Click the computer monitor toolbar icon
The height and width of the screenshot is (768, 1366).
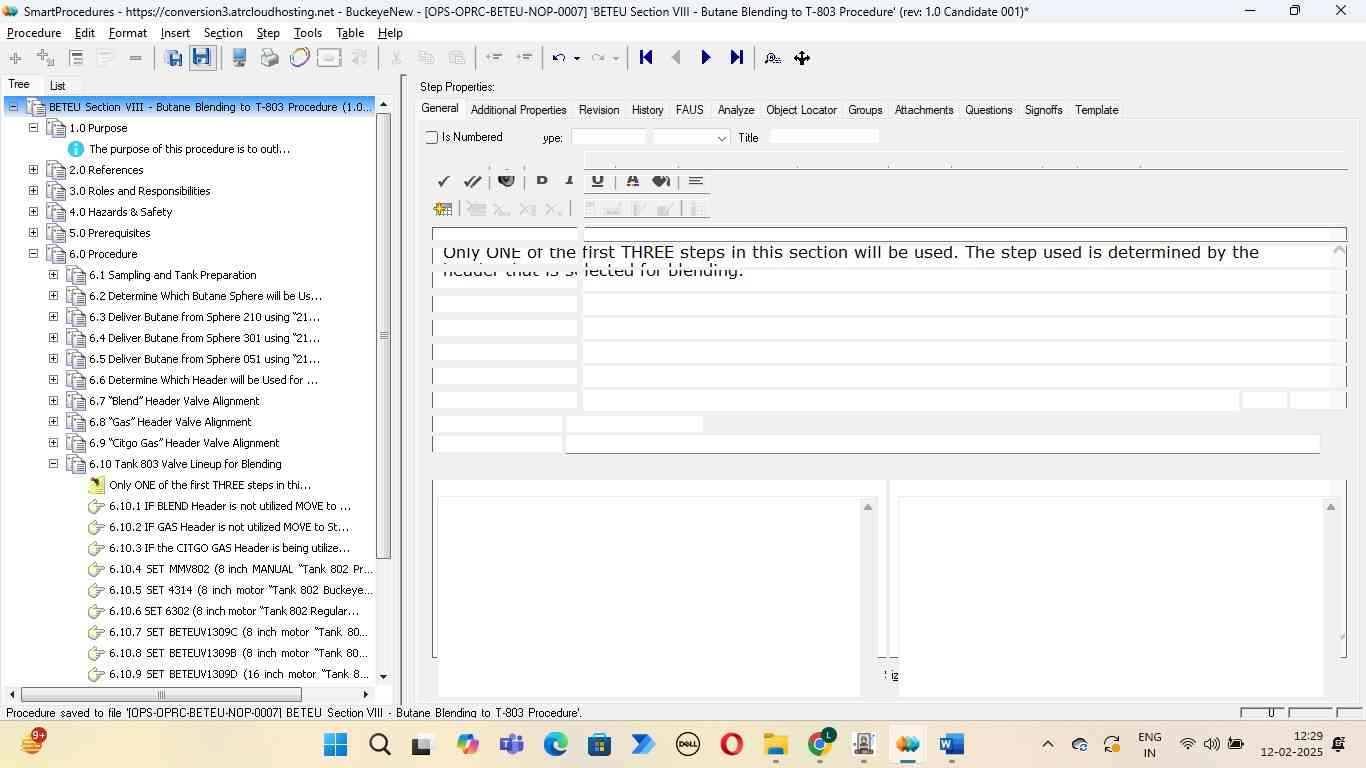coord(240,58)
